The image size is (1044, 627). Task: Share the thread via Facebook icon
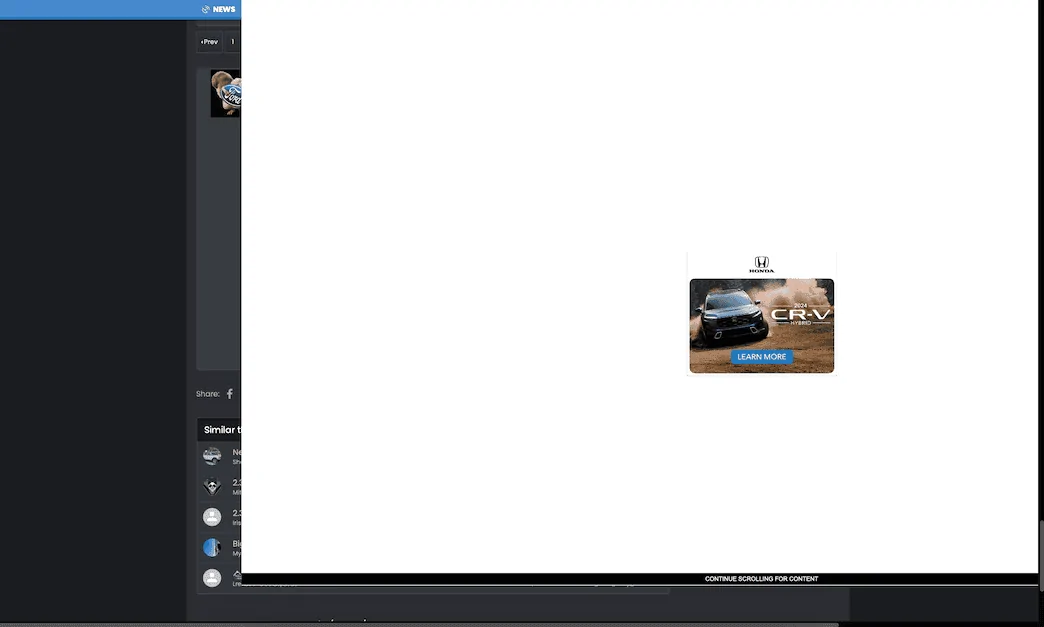click(230, 394)
